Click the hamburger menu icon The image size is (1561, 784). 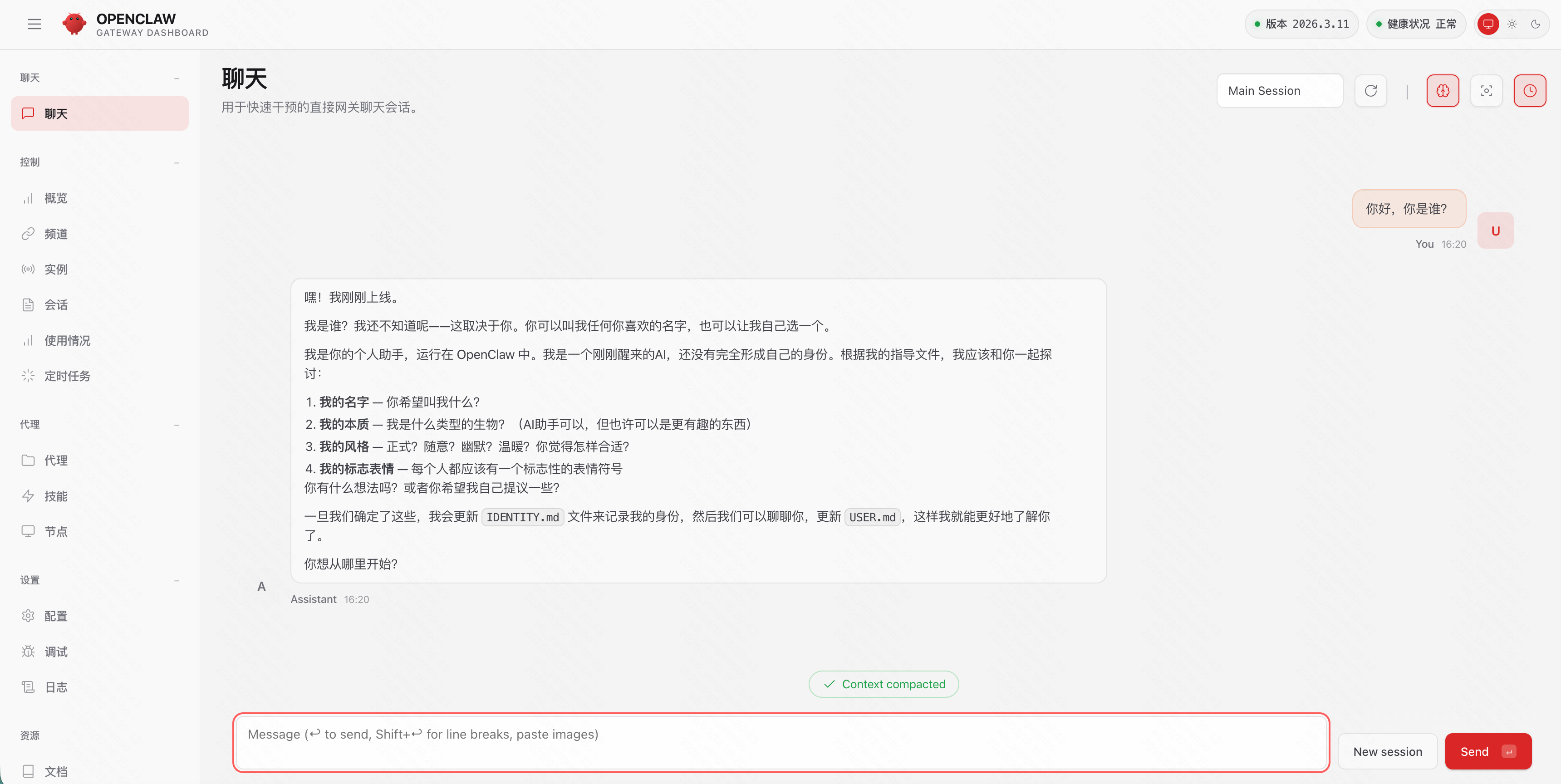pos(34,24)
